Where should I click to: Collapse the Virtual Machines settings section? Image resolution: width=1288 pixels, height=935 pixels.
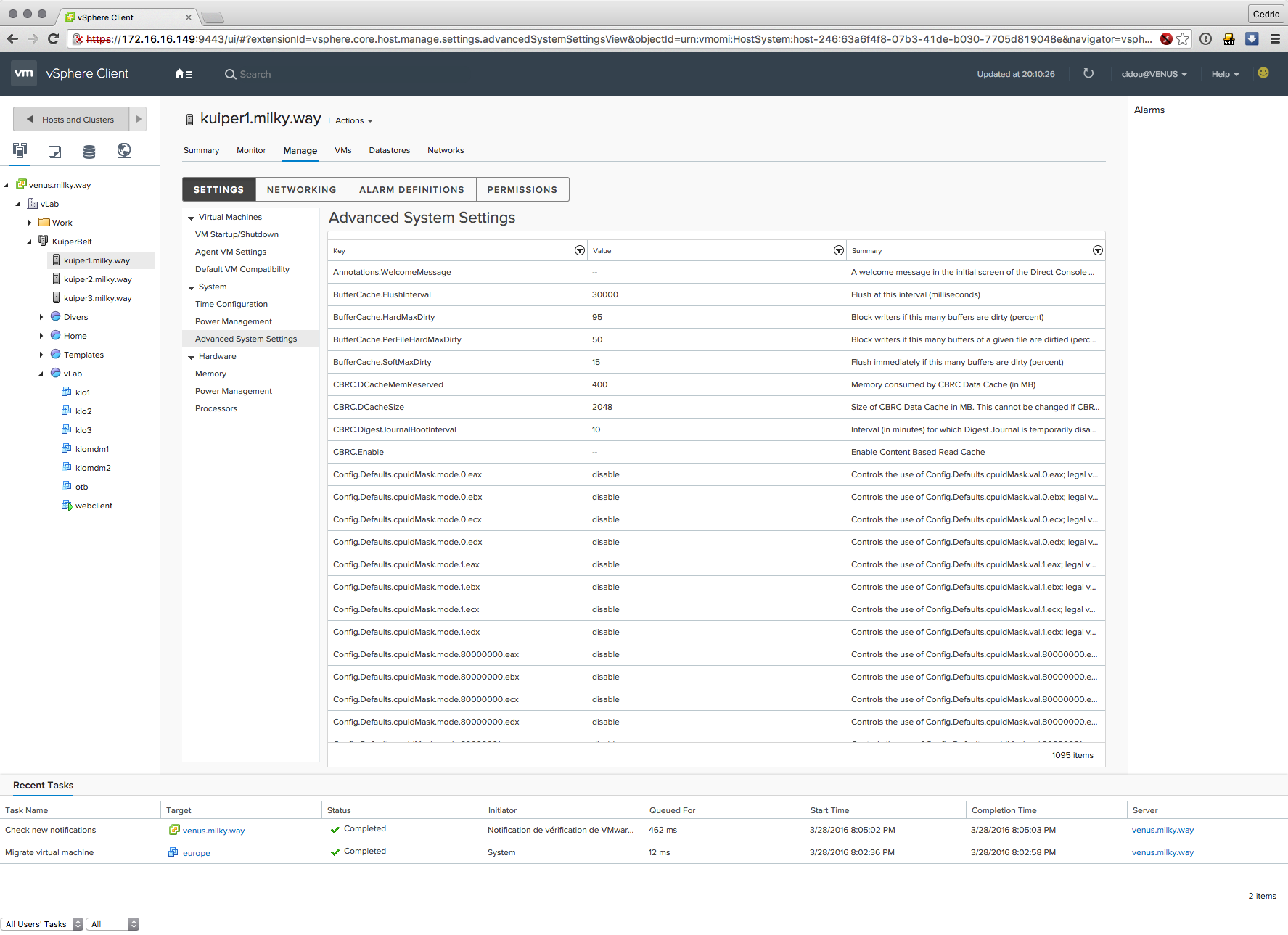[x=192, y=218]
